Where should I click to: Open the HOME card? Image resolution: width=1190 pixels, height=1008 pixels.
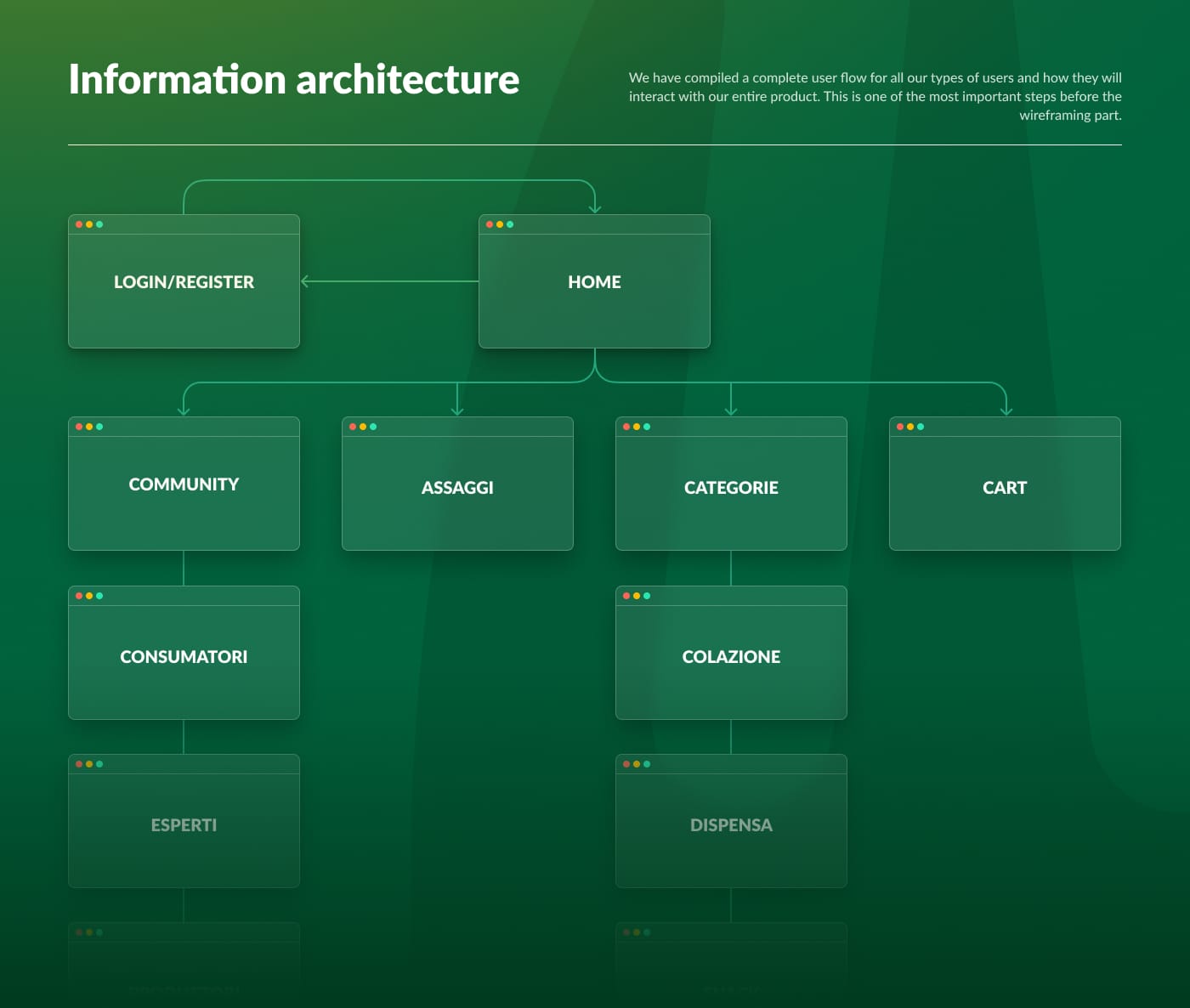[x=594, y=281]
